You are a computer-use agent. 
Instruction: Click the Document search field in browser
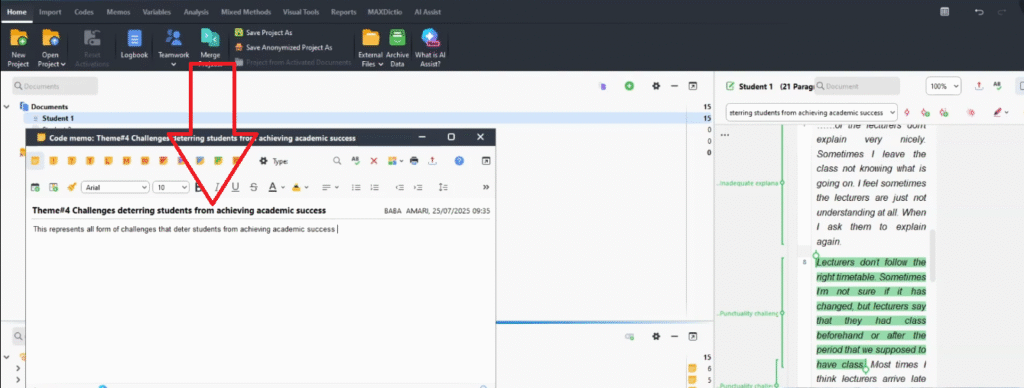coord(857,86)
